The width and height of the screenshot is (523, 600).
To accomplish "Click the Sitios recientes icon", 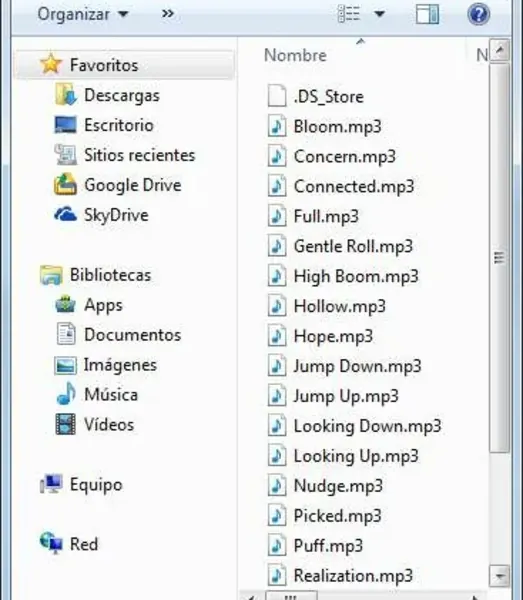I will pos(66,155).
